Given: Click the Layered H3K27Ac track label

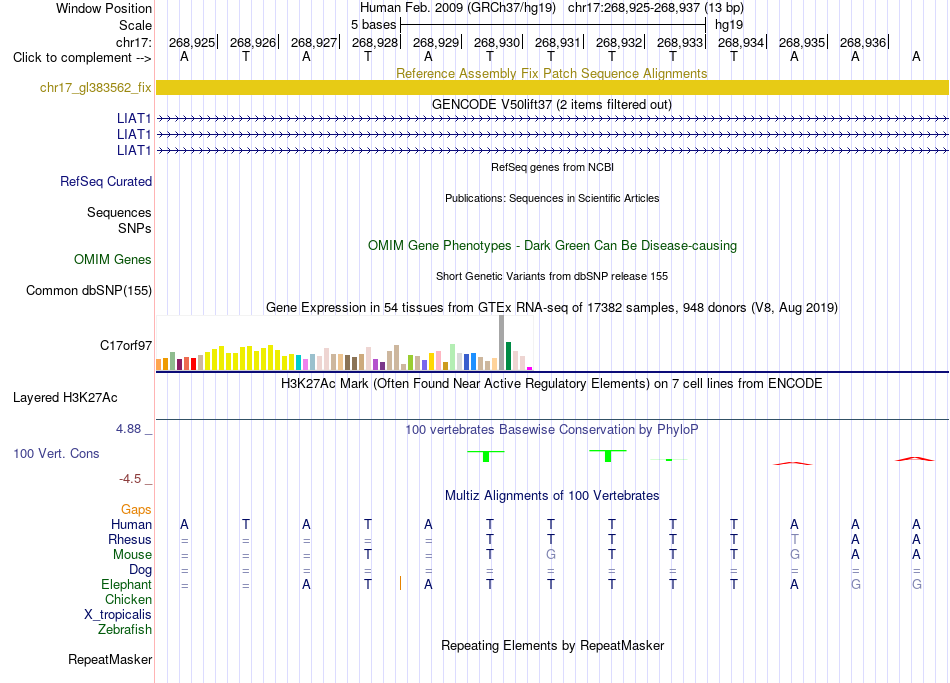Looking at the screenshot, I should tap(65, 398).
